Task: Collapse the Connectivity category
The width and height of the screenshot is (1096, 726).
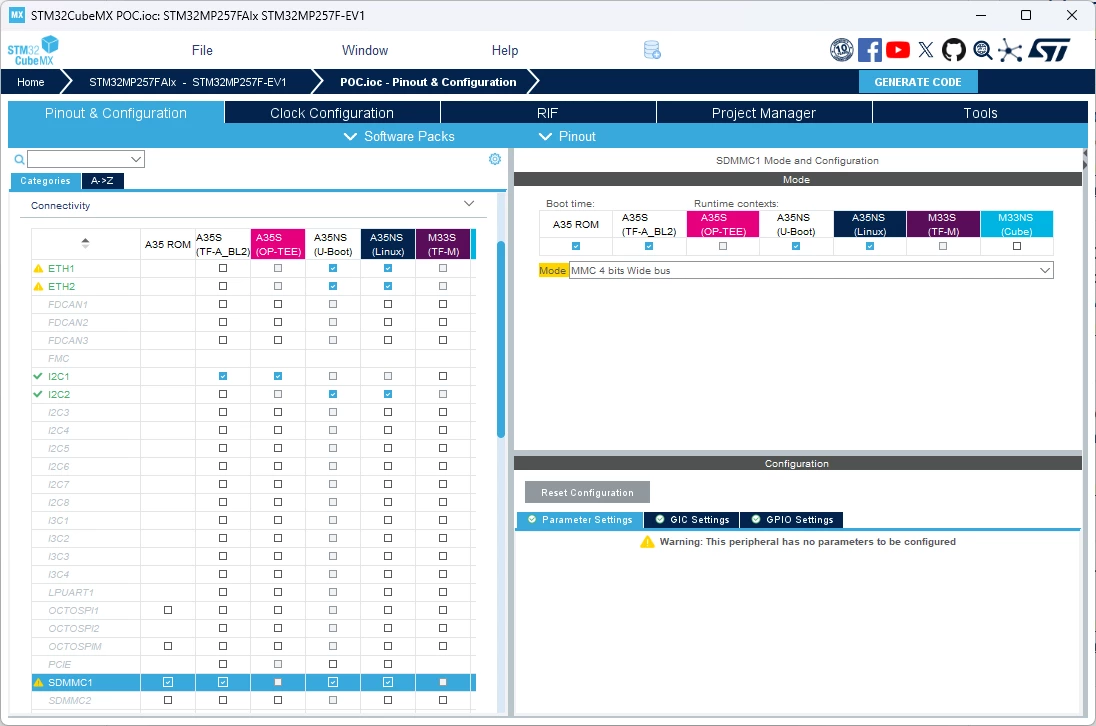Action: pyautogui.click(x=469, y=204)
